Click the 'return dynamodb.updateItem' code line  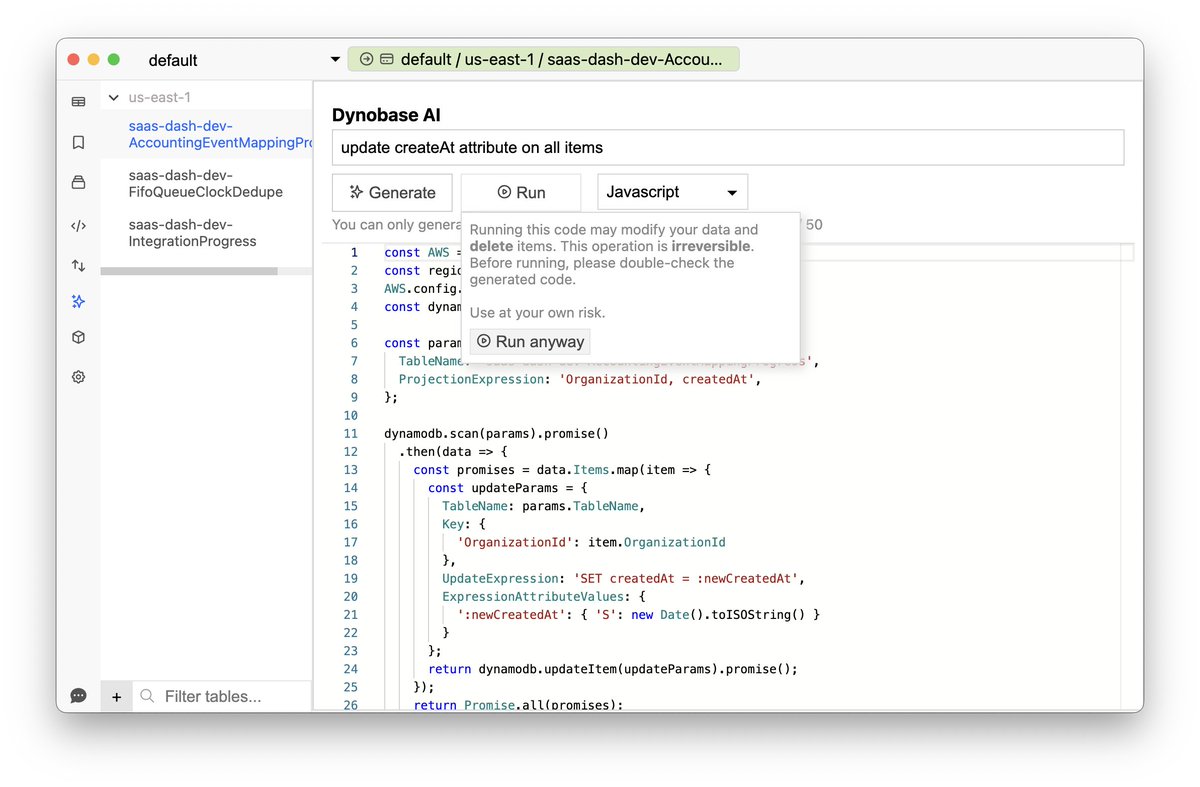click(x=613, y=668)
